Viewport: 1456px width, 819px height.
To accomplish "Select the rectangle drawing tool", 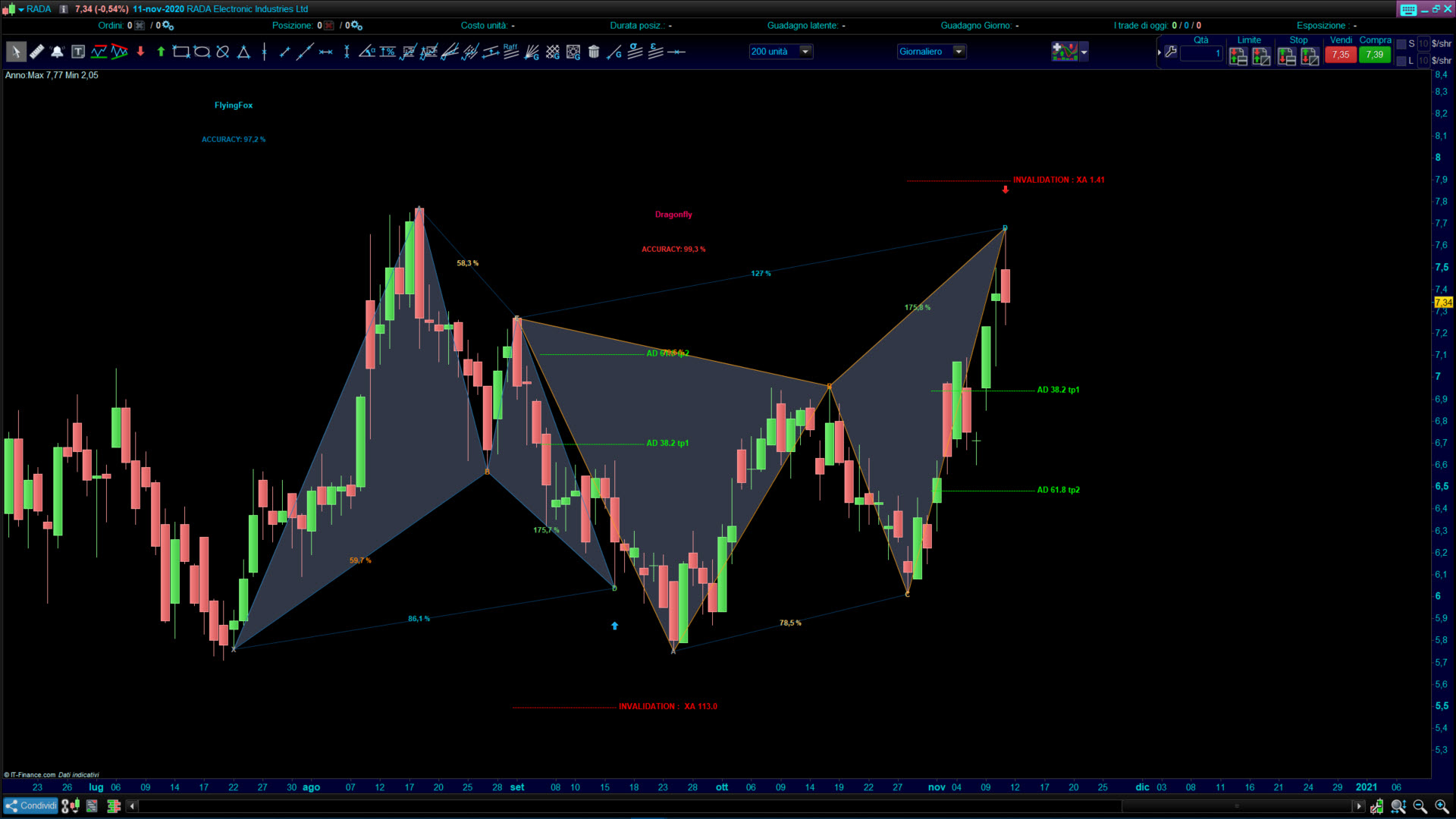I will click(x=180, y=52).
